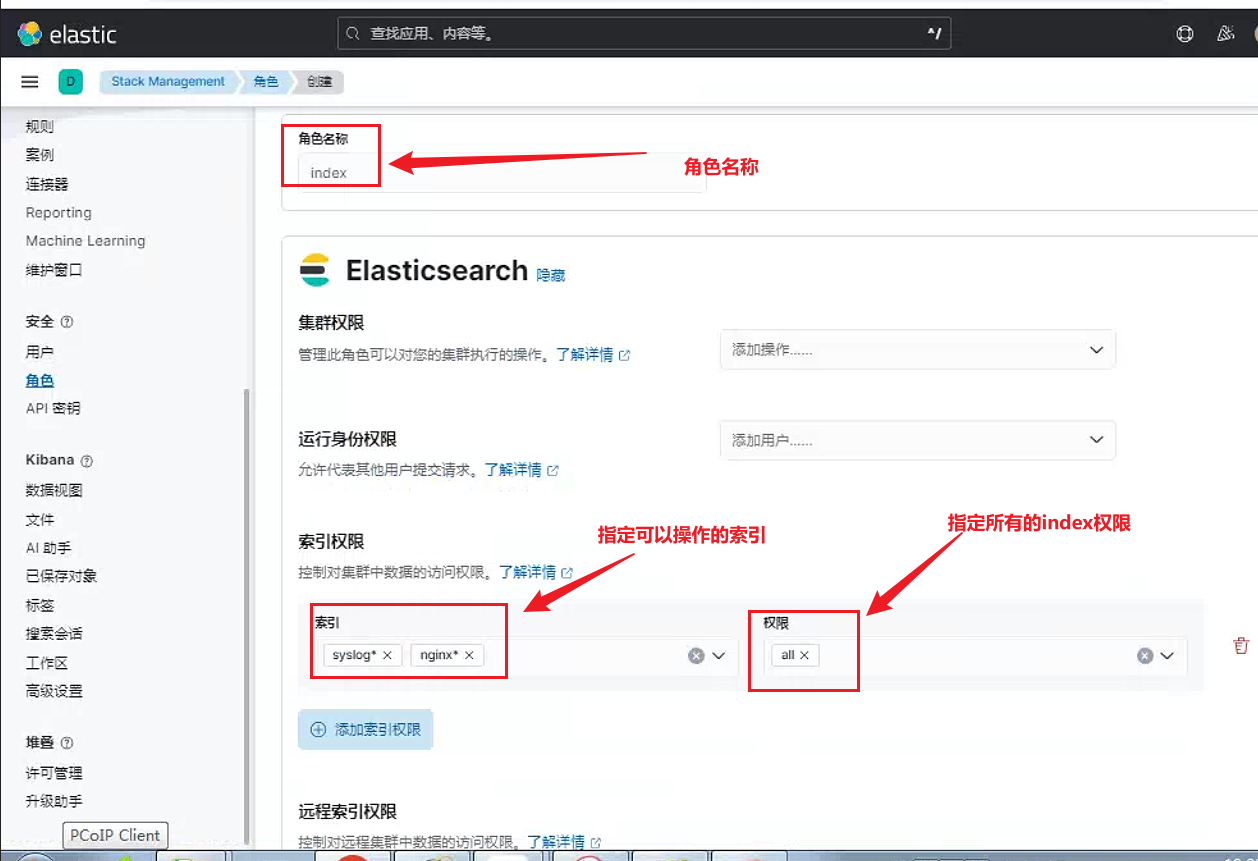Toggle the hamburger navigation menu
1258x861 pixels.
point(30,82)
